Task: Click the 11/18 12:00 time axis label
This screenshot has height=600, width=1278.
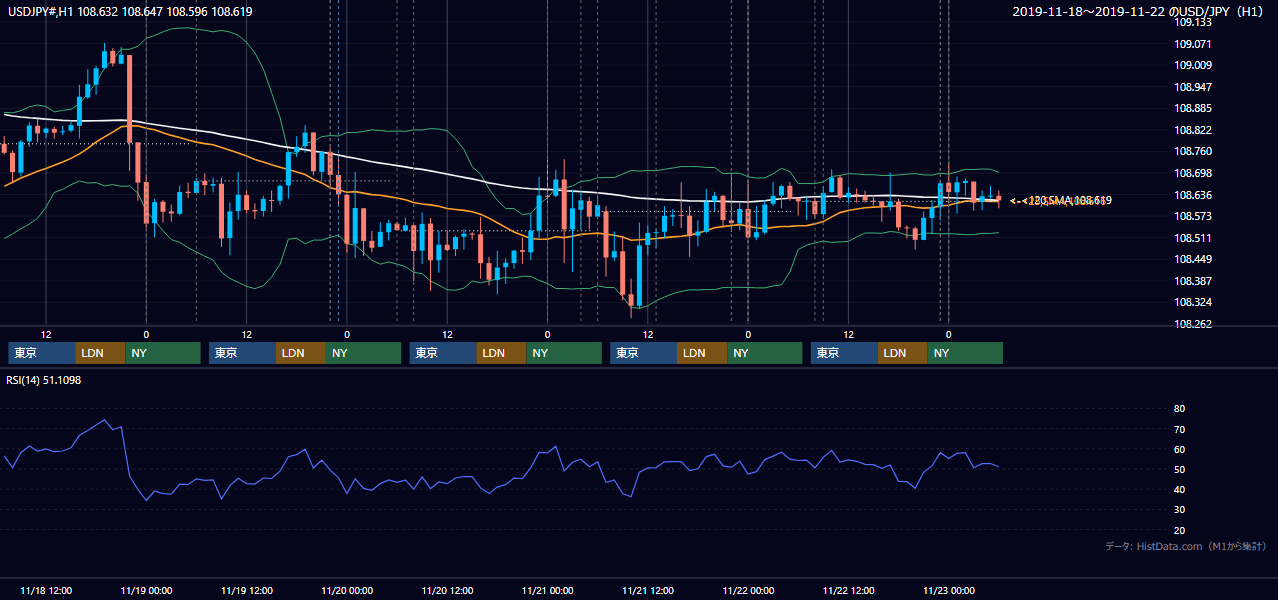Action: point(46,590)
